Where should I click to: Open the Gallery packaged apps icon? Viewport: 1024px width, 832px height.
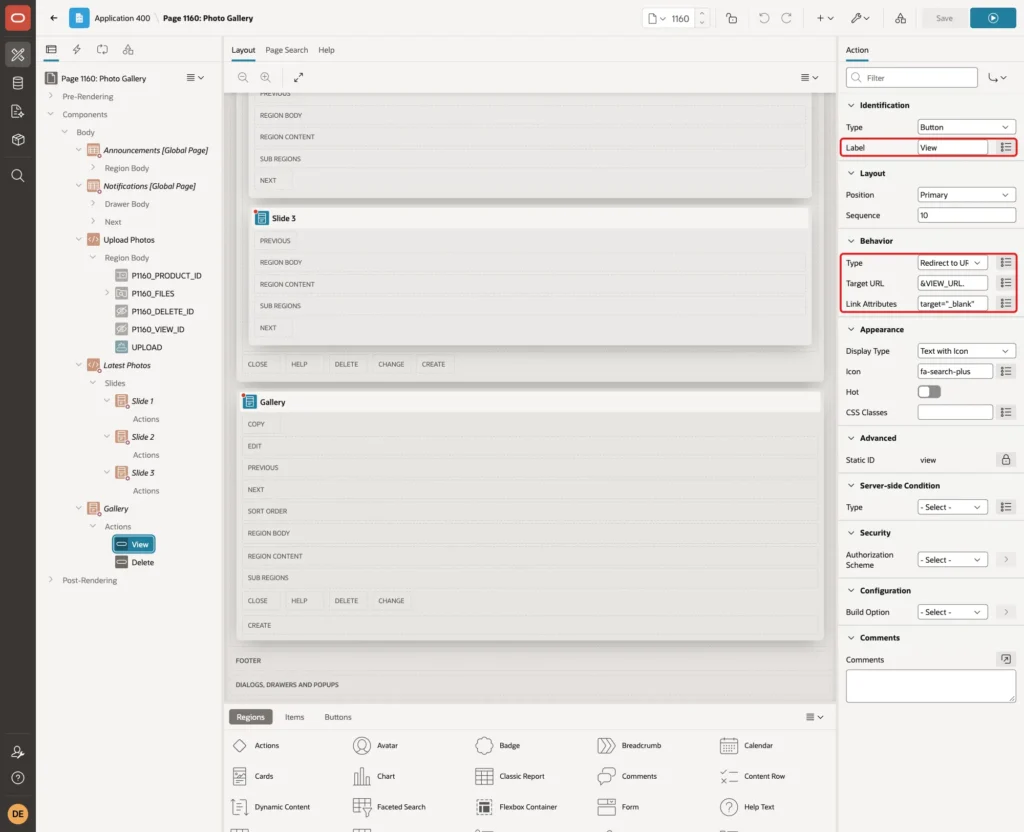pyautogui.click(x=18, y=140)
